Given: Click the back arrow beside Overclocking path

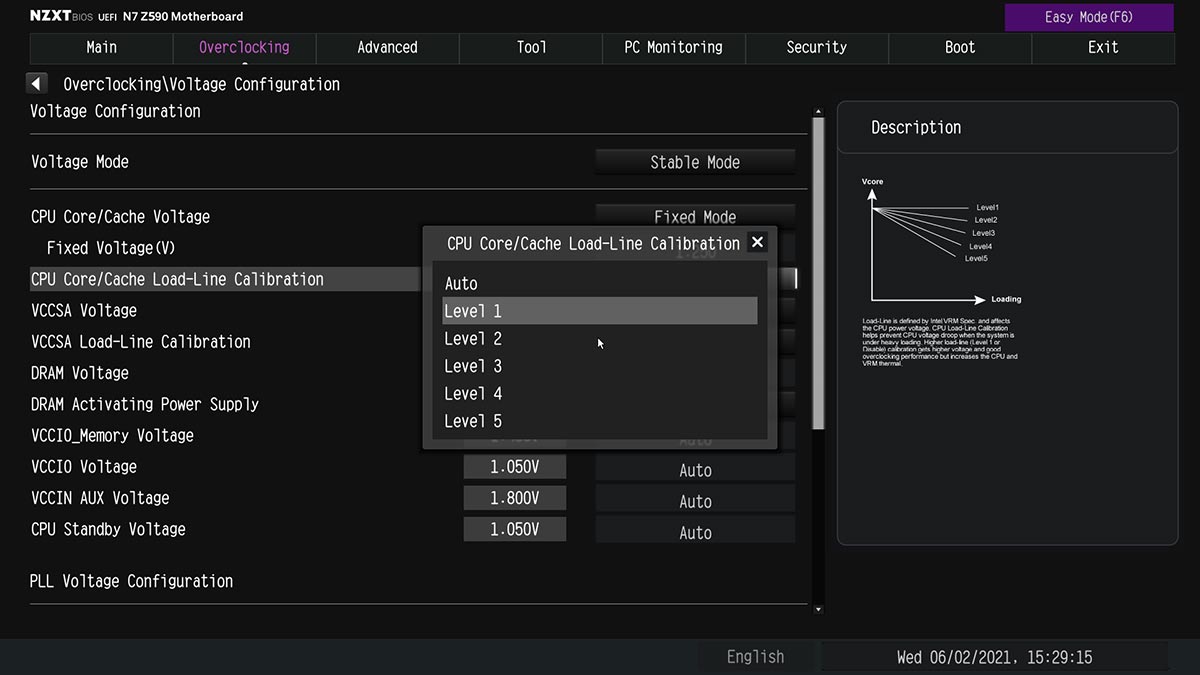Looking at the screenshot, I should 38,84.
